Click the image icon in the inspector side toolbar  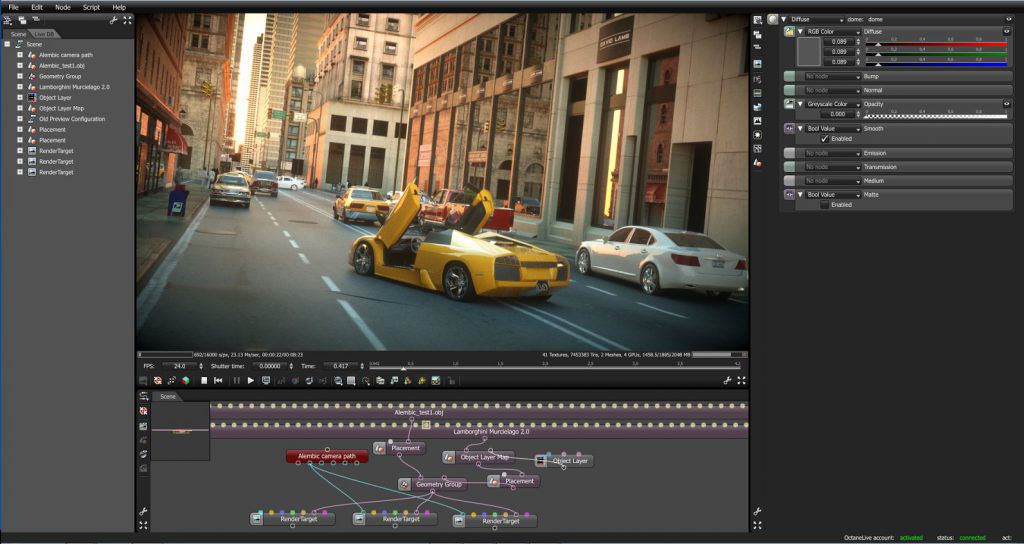758,121
